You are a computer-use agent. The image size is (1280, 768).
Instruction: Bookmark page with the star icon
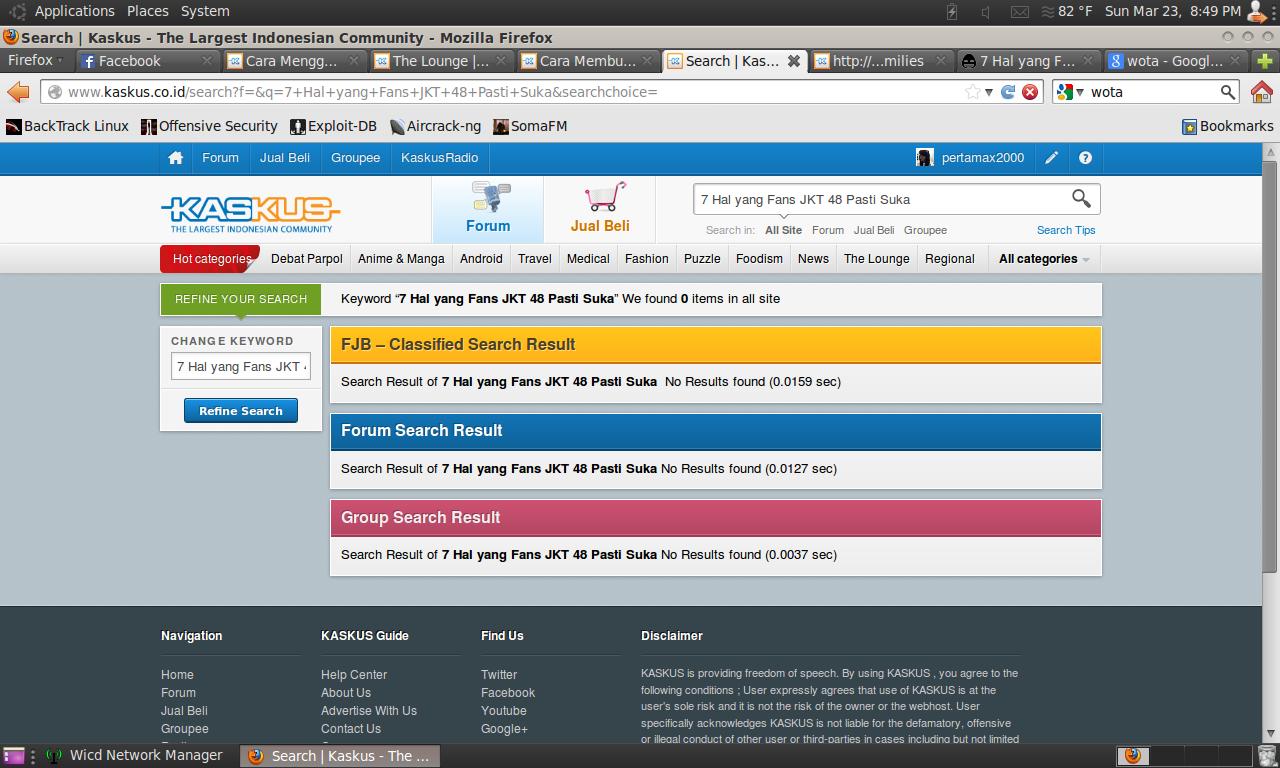click(x=972, y=92)
